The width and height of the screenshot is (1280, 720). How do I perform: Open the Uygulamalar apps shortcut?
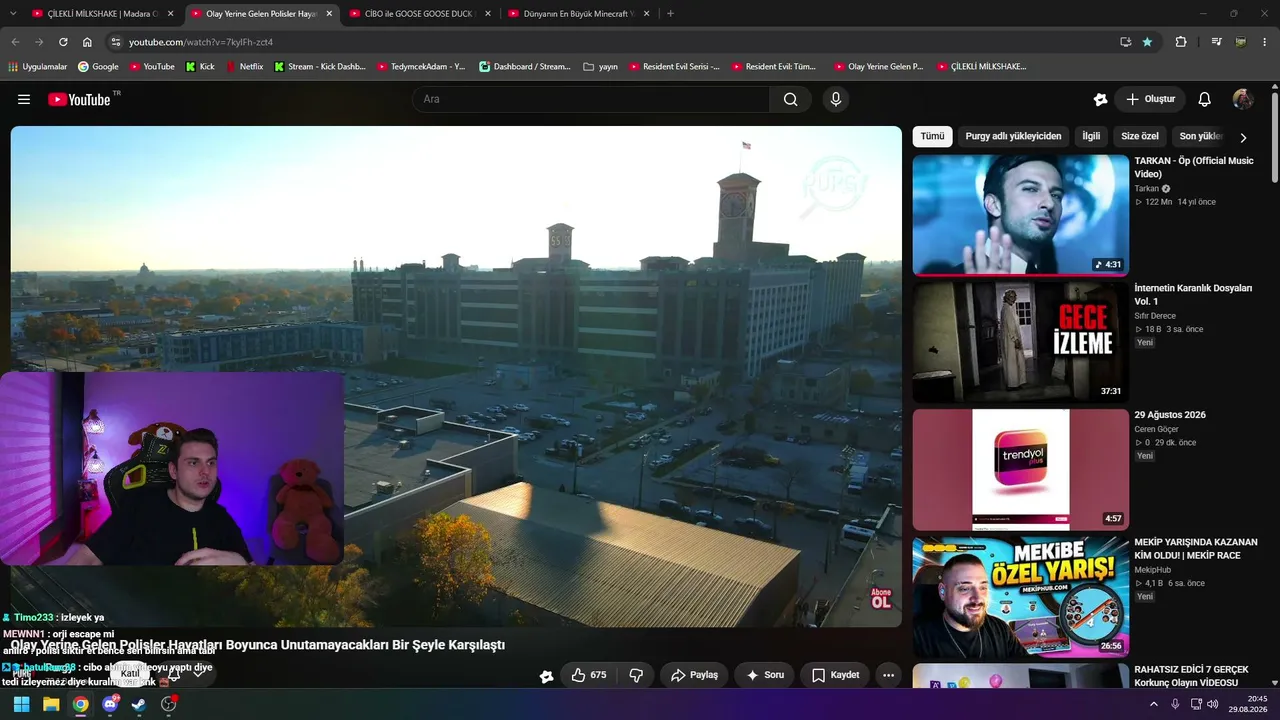[x=38, y=67]
